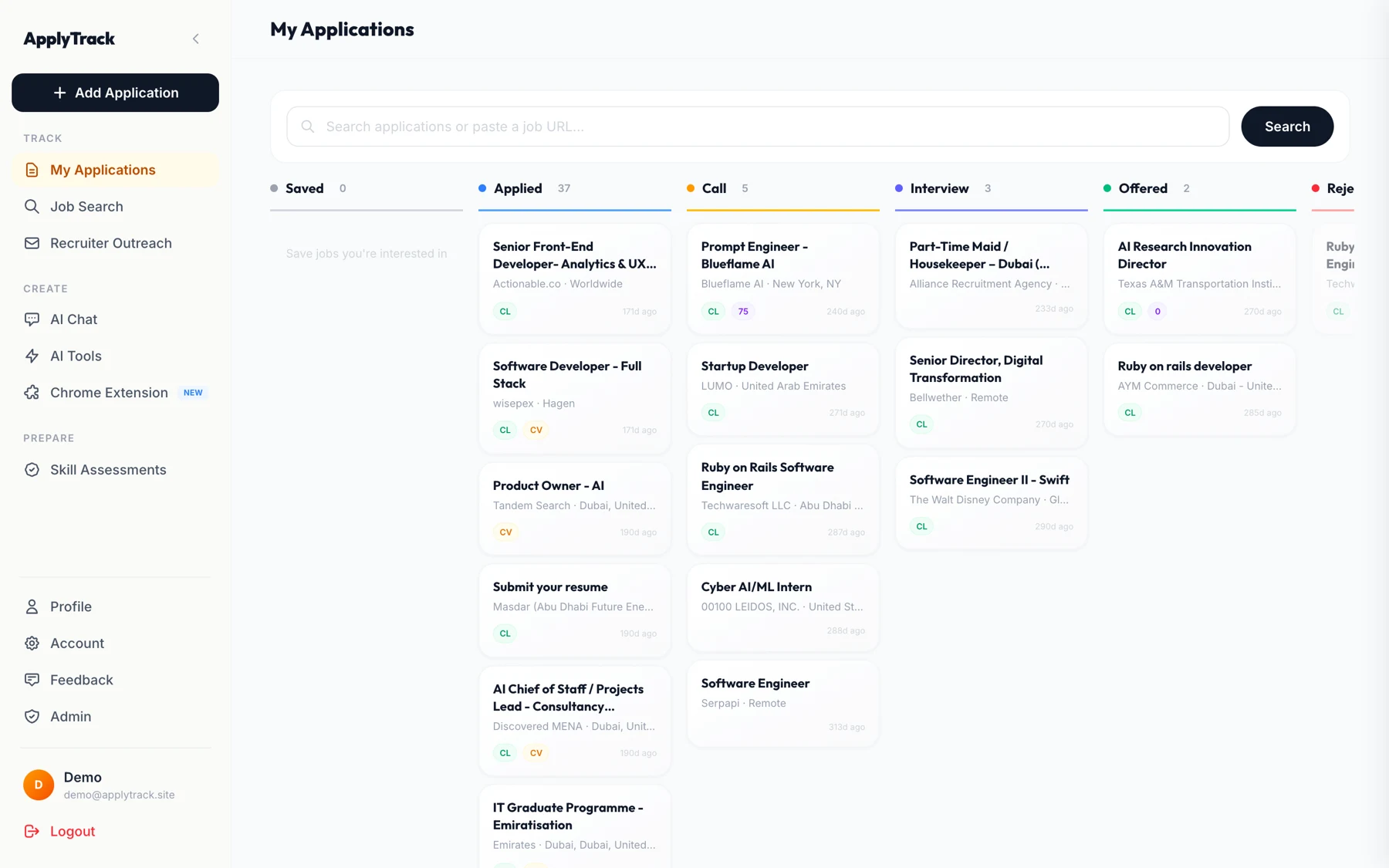Click CV badge on AI Chief of Staff card
This screenshot has height=868, width=1389.
[536, 753]
